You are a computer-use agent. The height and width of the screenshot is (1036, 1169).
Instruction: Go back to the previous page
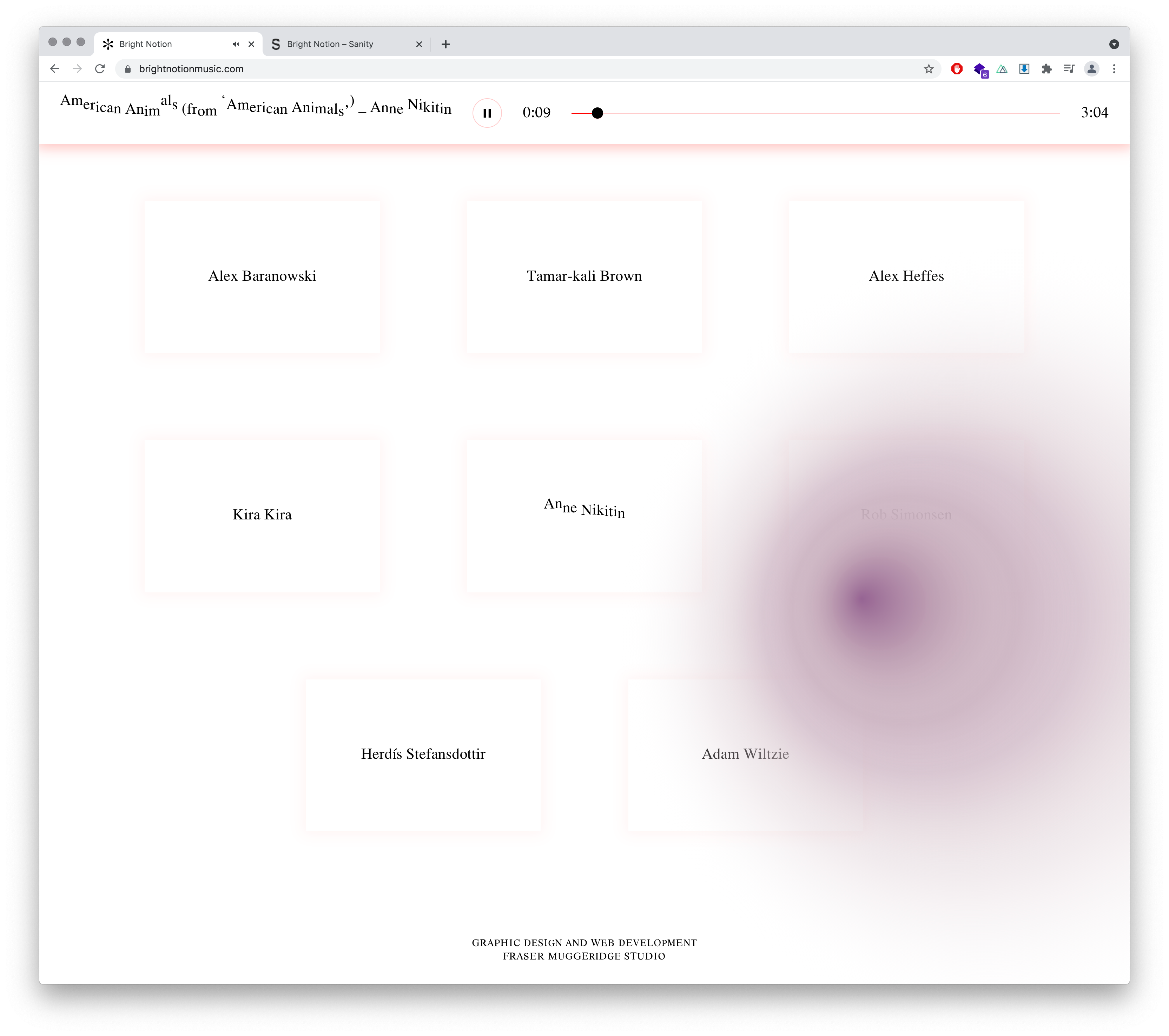click(x=55, y=69)
